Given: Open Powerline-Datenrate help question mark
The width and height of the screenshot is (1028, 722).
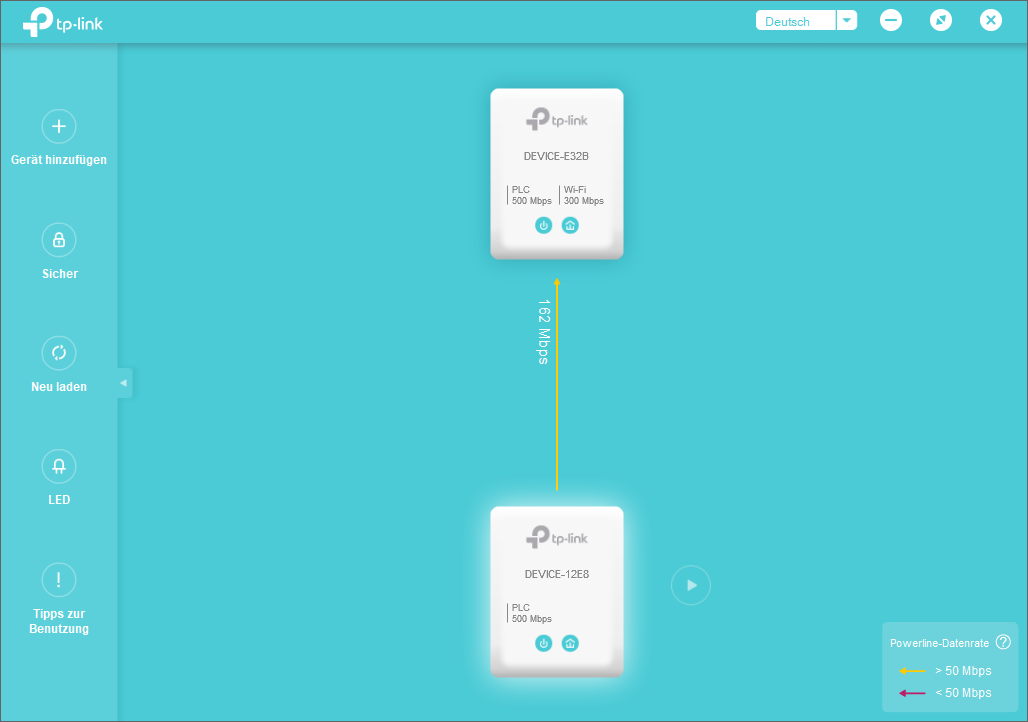Looking at the screenshot, I should pos(1003,642).
